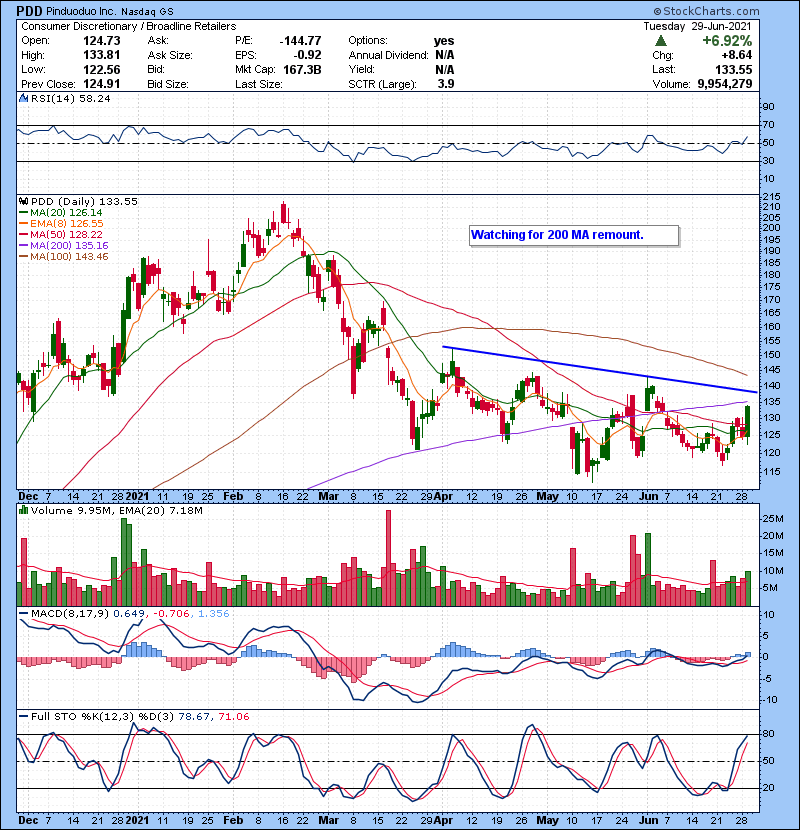Click the Prev Close value 124.91

point(102,84)
